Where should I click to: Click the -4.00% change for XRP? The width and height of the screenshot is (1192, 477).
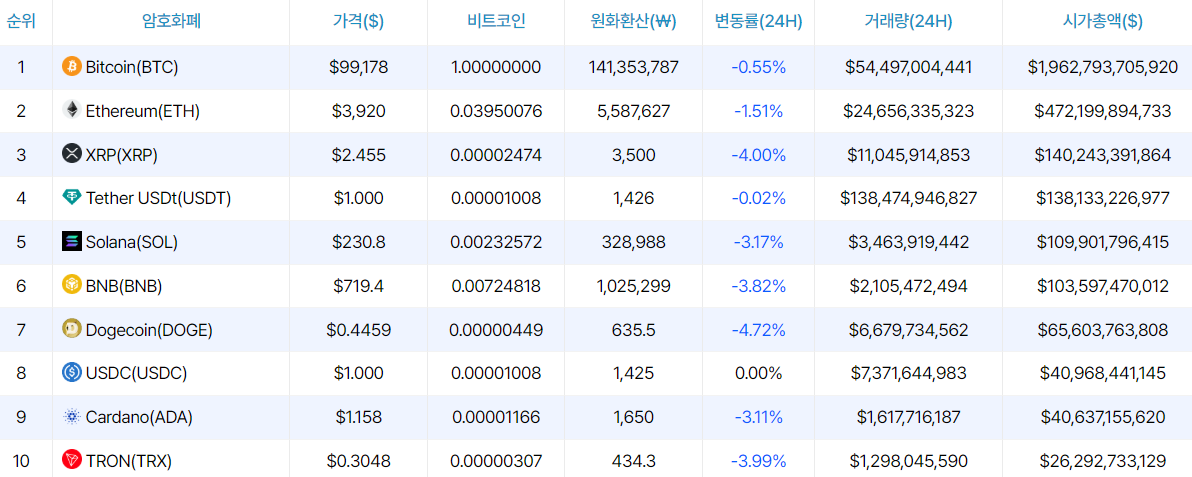[x=759, y=155]
